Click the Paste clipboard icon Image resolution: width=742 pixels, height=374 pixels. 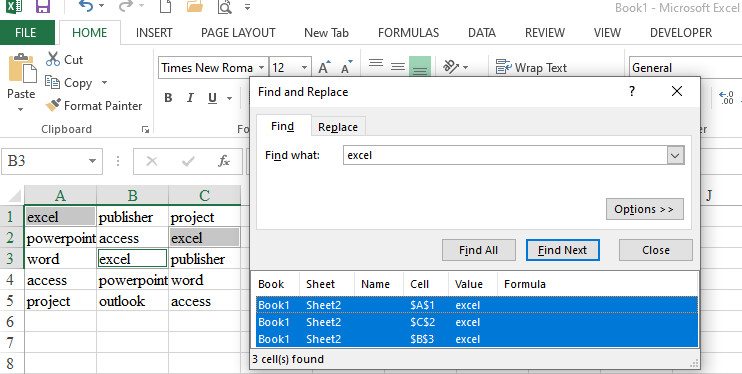point(22,69)
